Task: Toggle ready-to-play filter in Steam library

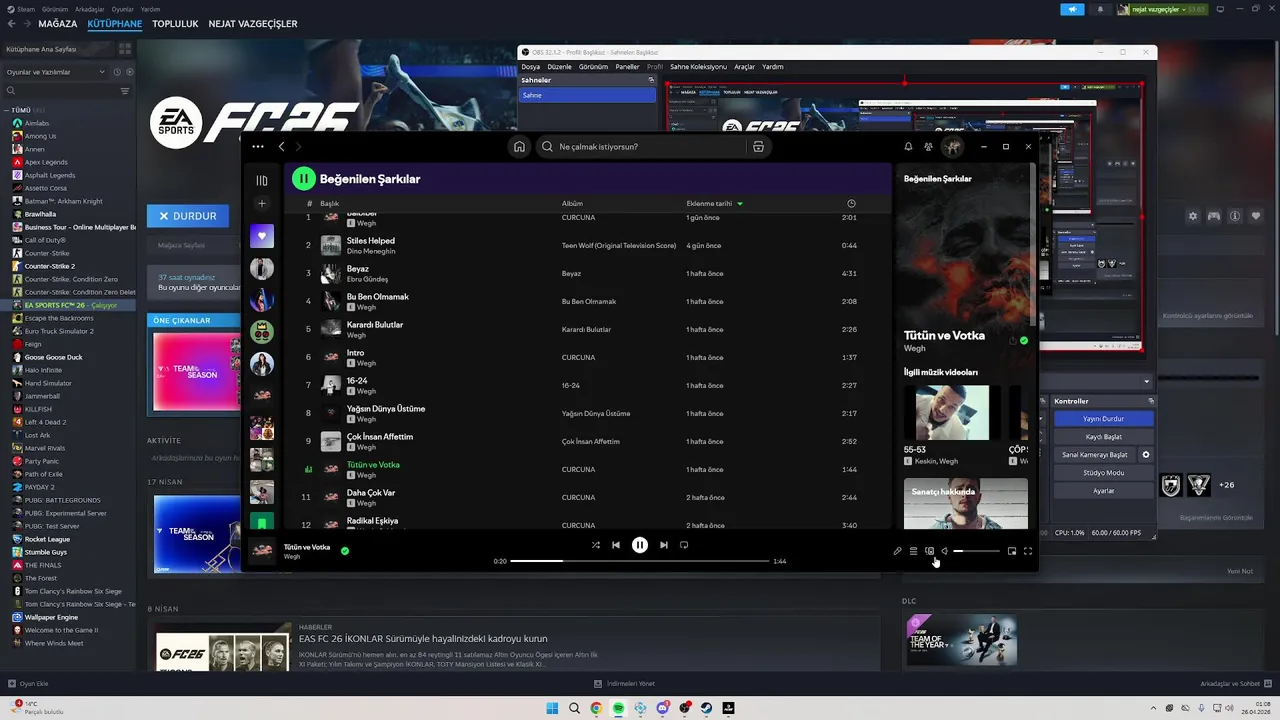Action: tap(129, 72)
